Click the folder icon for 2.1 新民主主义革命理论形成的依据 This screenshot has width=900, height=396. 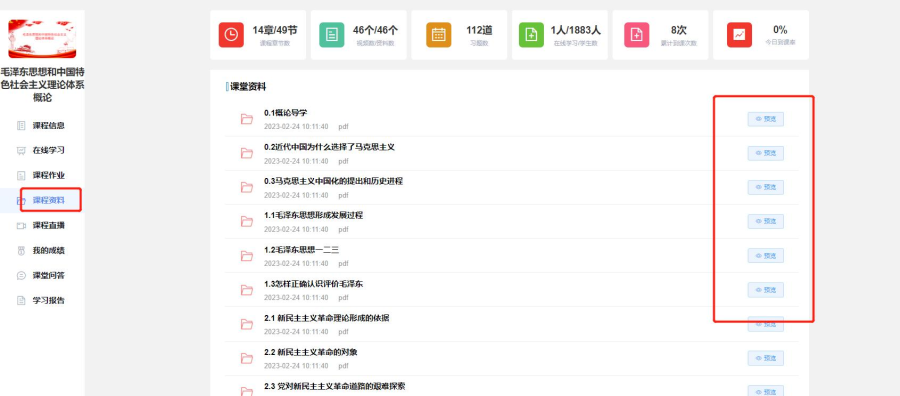pyautogui.click(x=247, y=324)
